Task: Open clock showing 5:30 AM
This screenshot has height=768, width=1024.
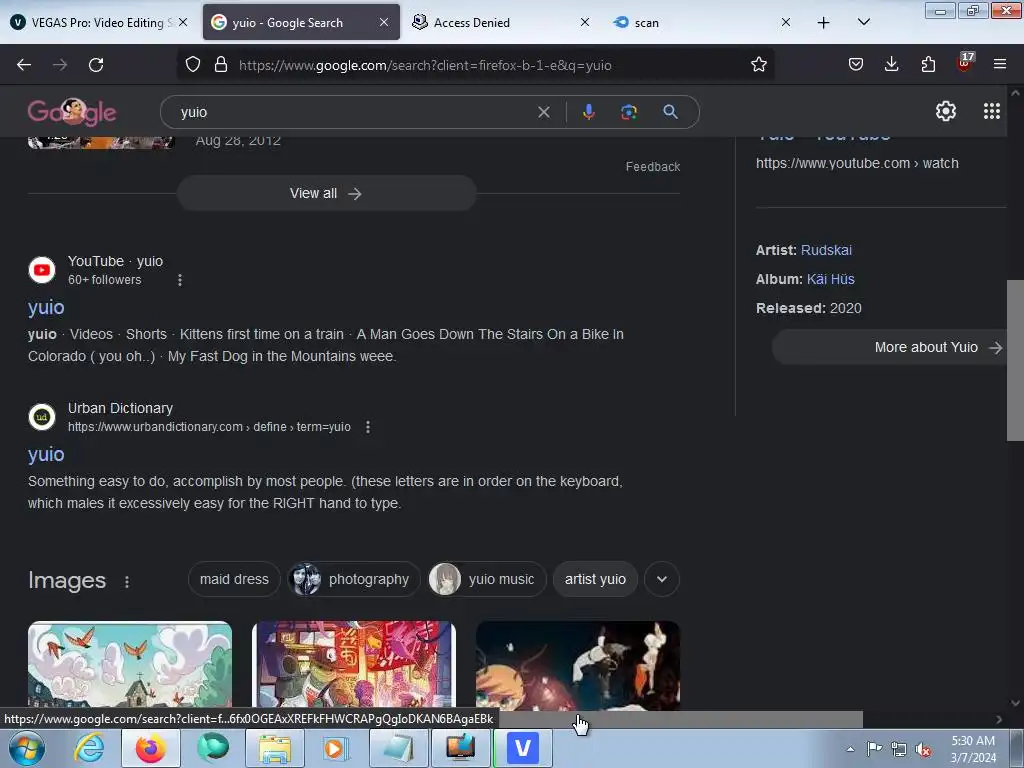Action: point(973,749)
